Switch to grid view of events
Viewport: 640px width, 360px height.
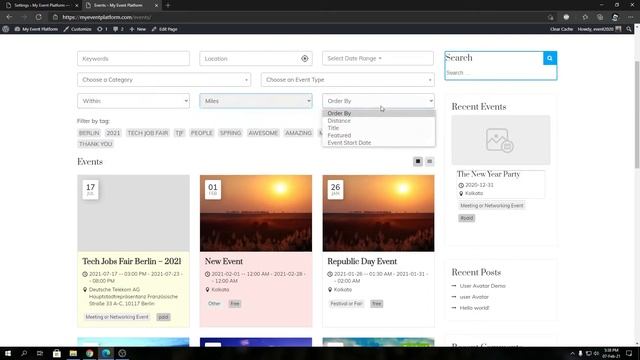(x=418, y=161)
